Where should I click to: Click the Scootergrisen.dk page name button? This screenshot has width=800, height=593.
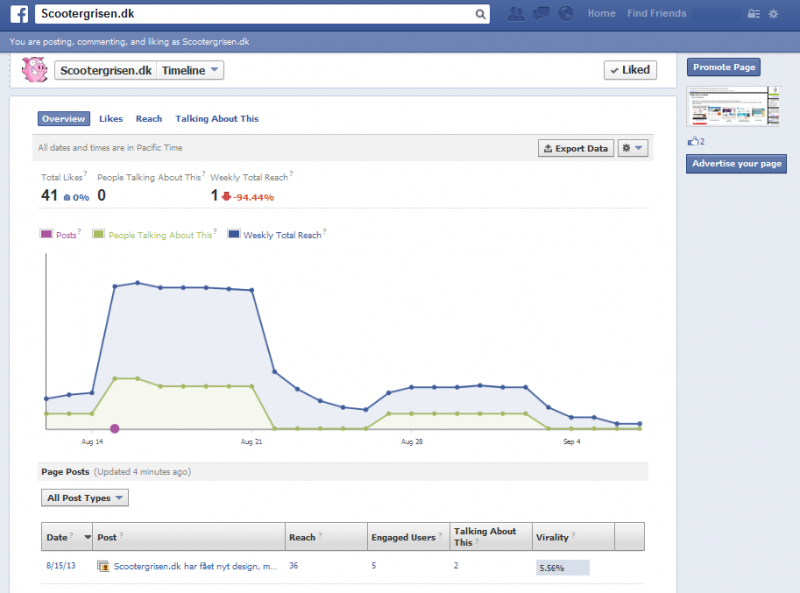click(x=106, y=70)
